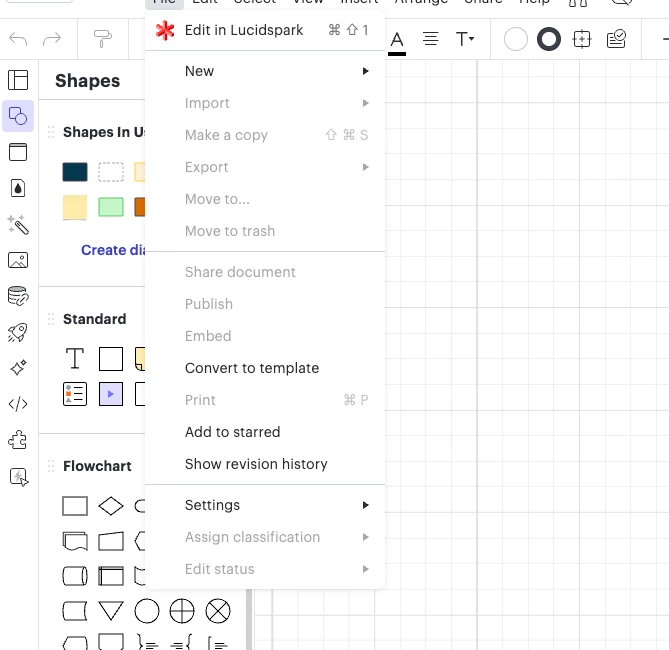
Task: Select Move to trash menu entry
Action: (x=265, y=231)
